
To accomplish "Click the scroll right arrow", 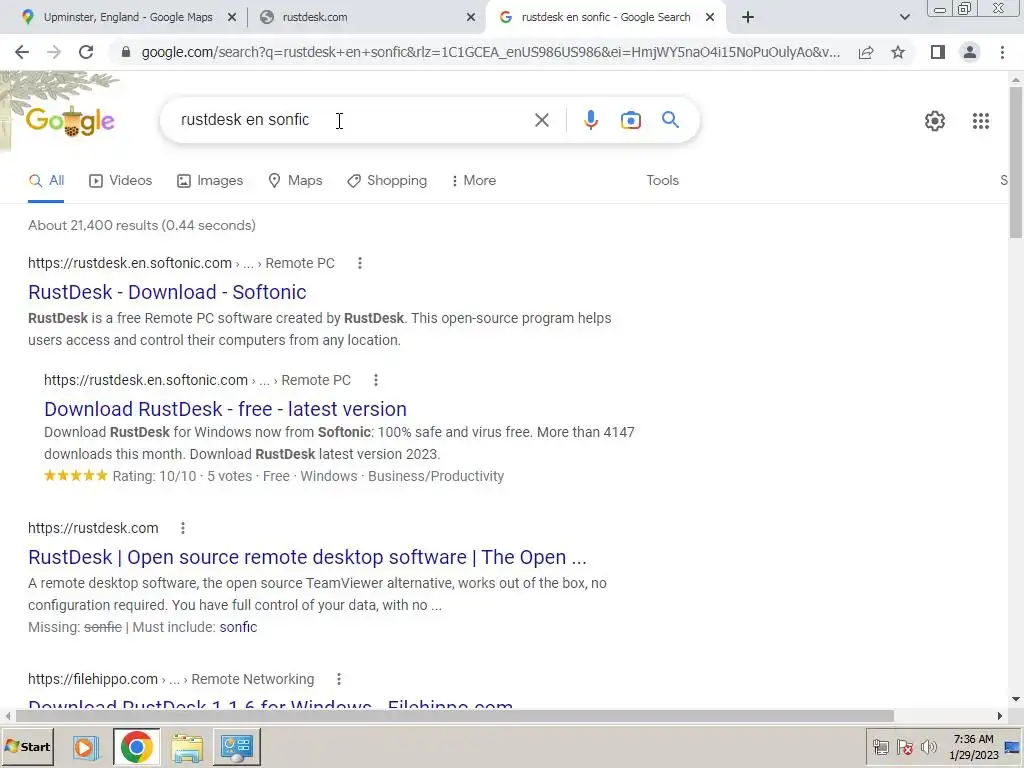I will coord(999,716).
